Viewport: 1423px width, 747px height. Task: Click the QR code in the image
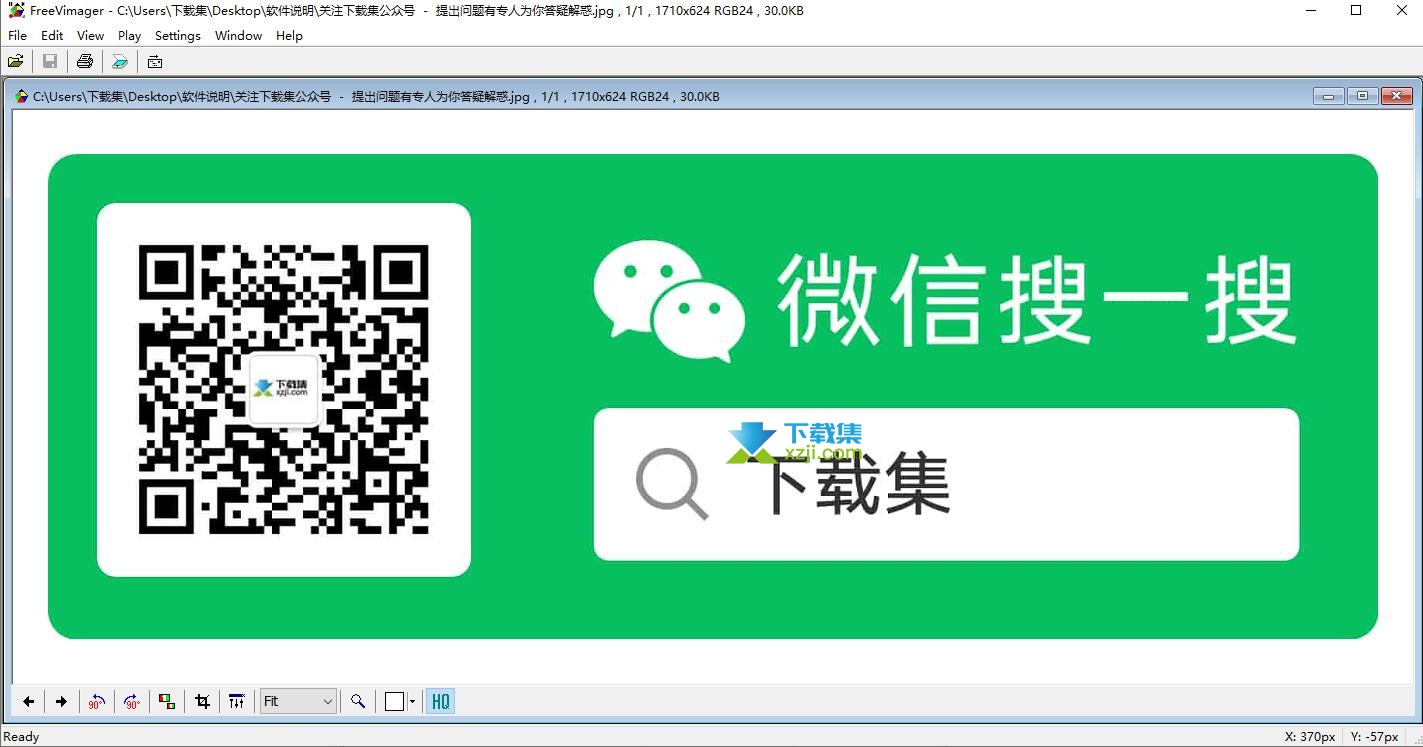point(283,389)
